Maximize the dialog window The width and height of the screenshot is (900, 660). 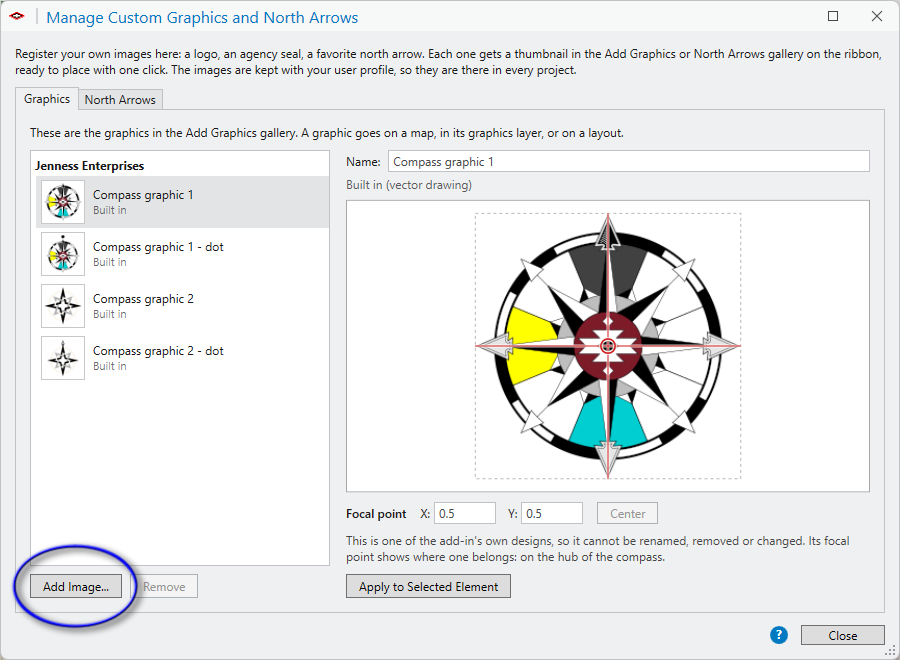[833, 16]
